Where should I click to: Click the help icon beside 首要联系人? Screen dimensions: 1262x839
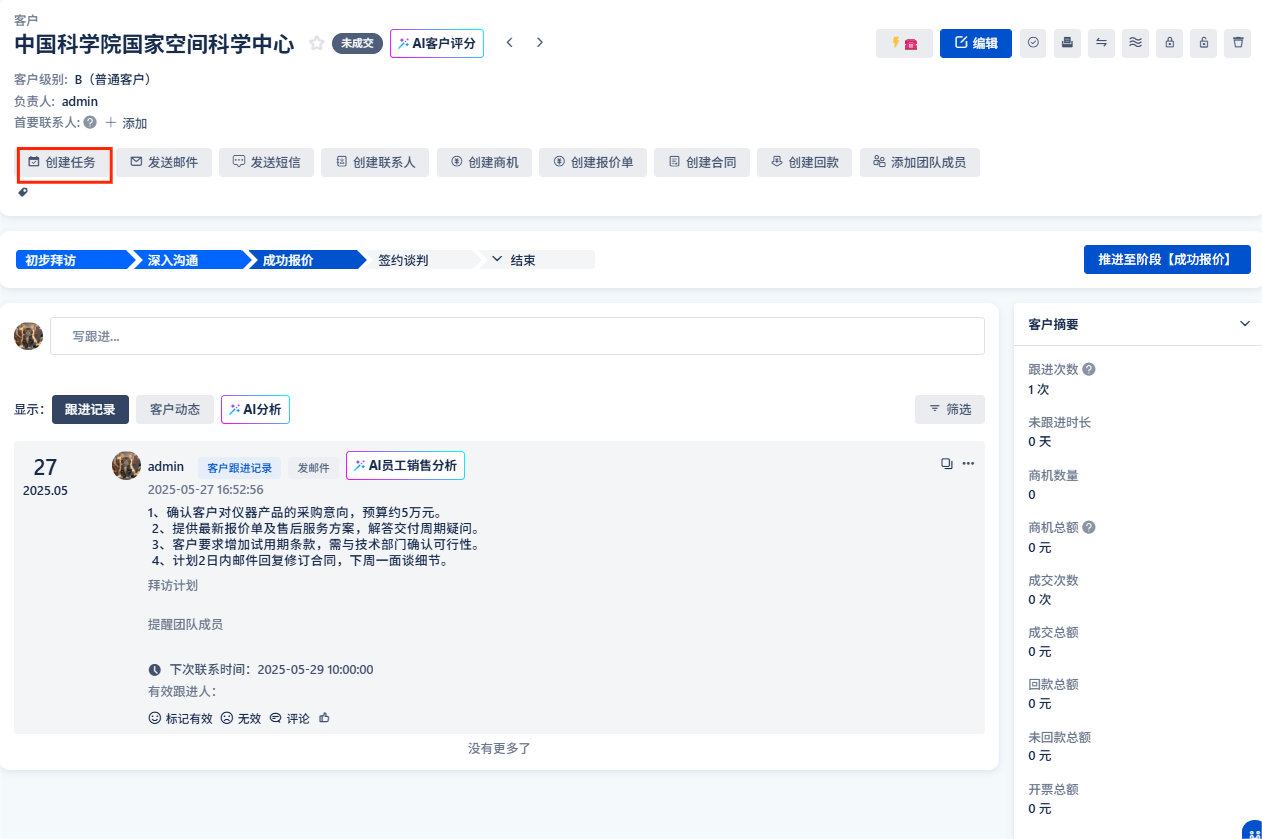pos(90,122)
